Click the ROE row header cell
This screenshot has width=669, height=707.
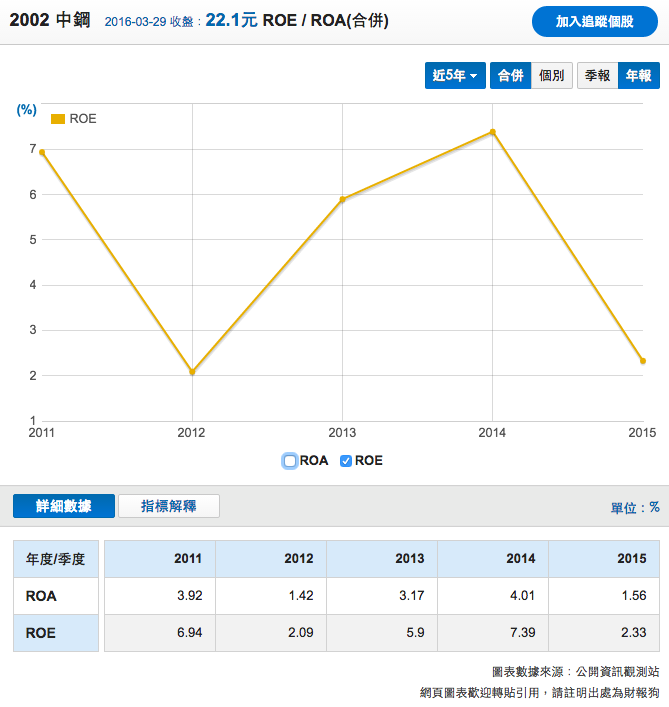pos(56,633)
